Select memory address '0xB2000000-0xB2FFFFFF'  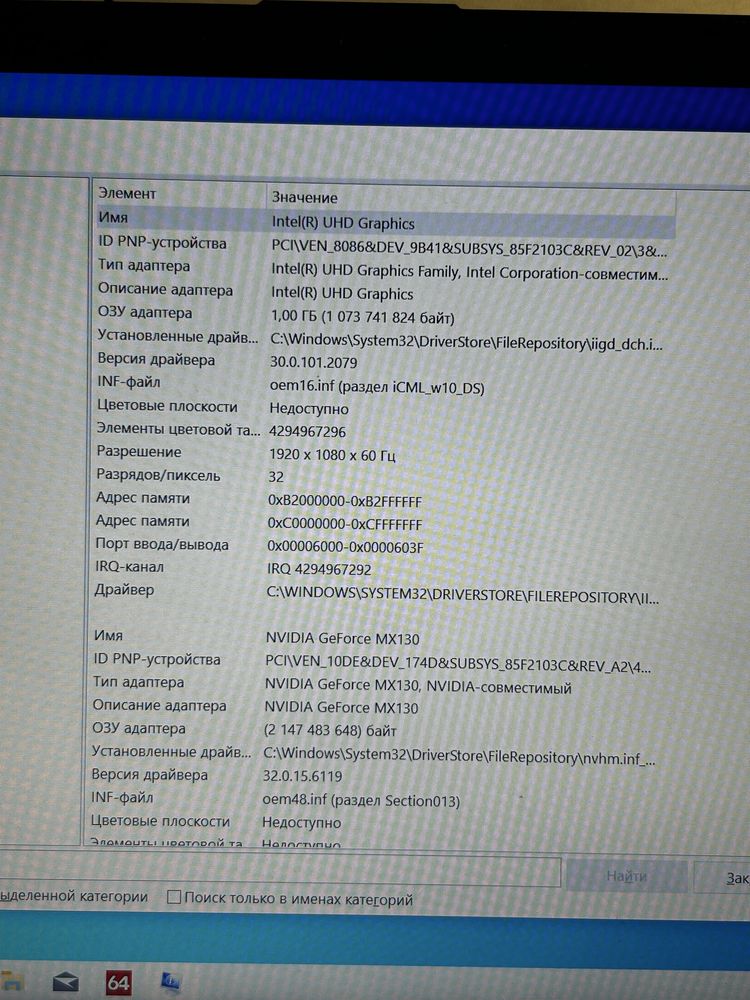344,501
